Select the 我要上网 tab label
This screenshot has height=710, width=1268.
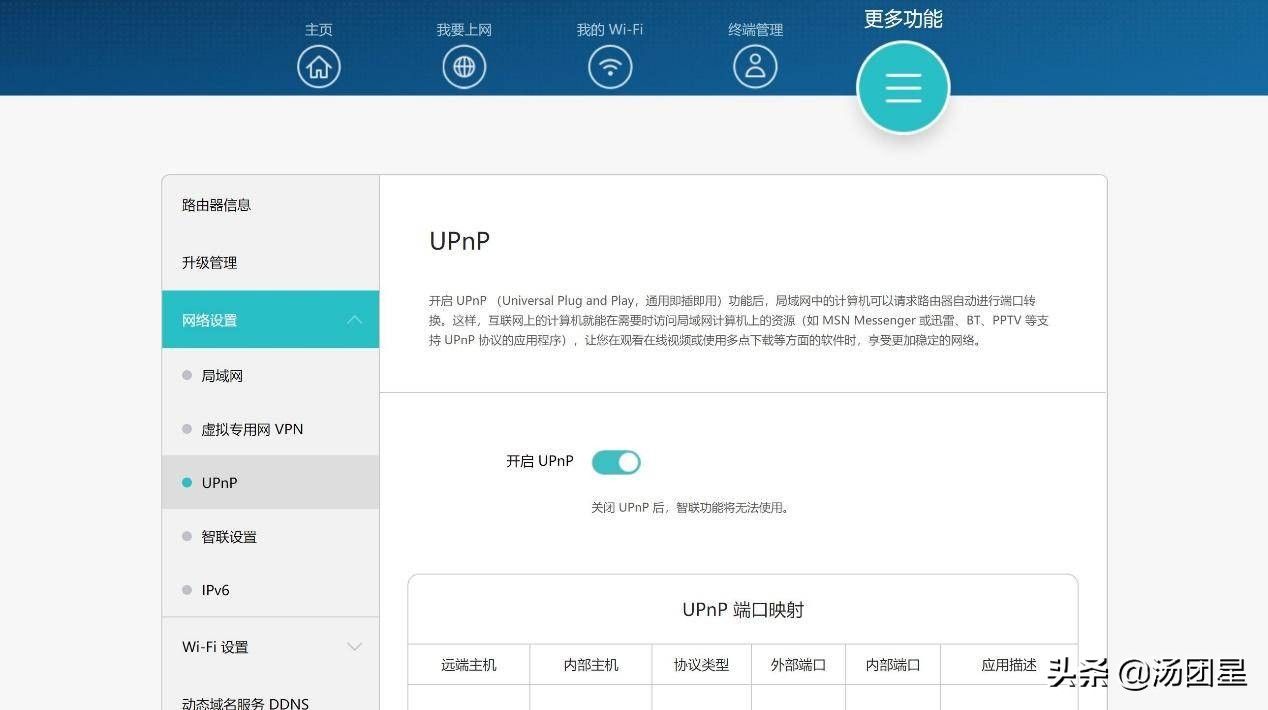click(464, 29)
